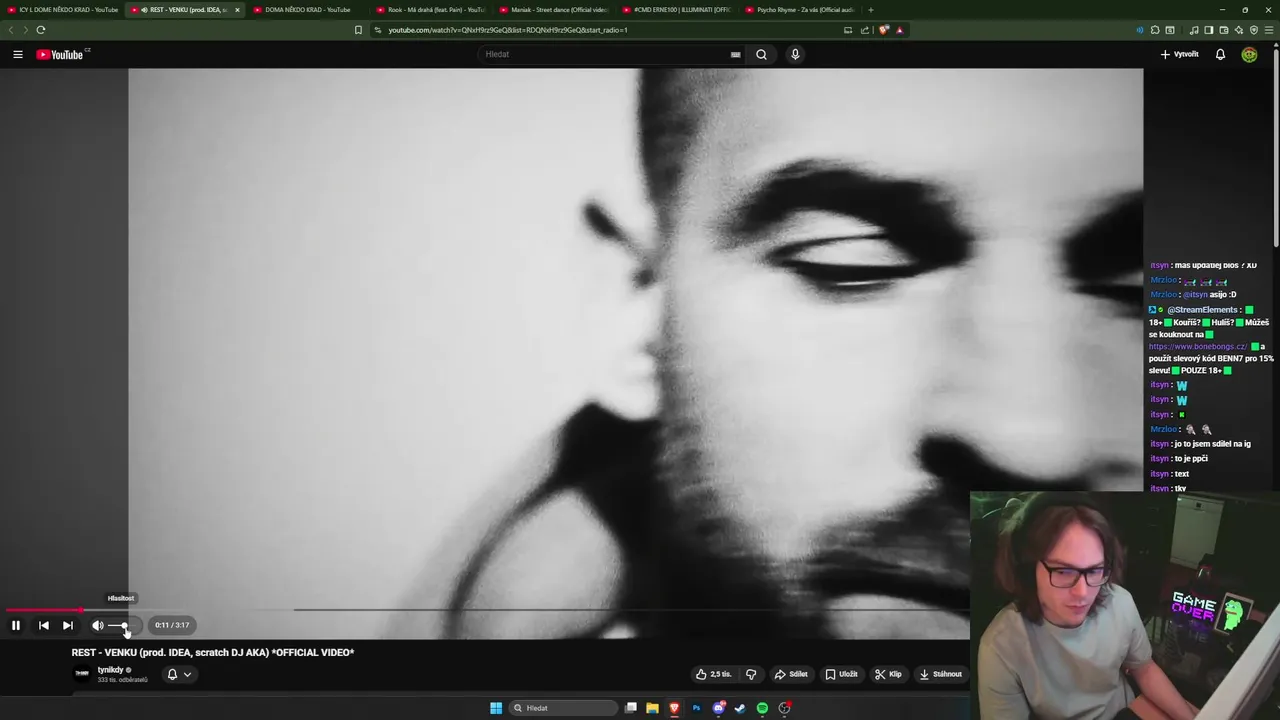The image size is (1280, 720).
Task: Open the tynikdy channel name link
Action: (111, 670)
